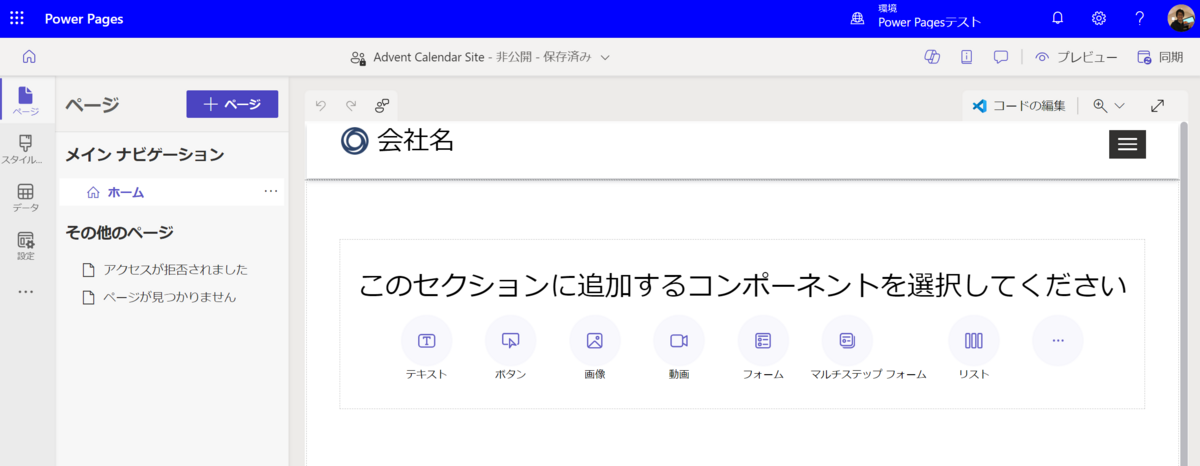Undo last change
The height and width of the screenshot is (466, 1200).
pyautogui.click(x=320, y=105)
